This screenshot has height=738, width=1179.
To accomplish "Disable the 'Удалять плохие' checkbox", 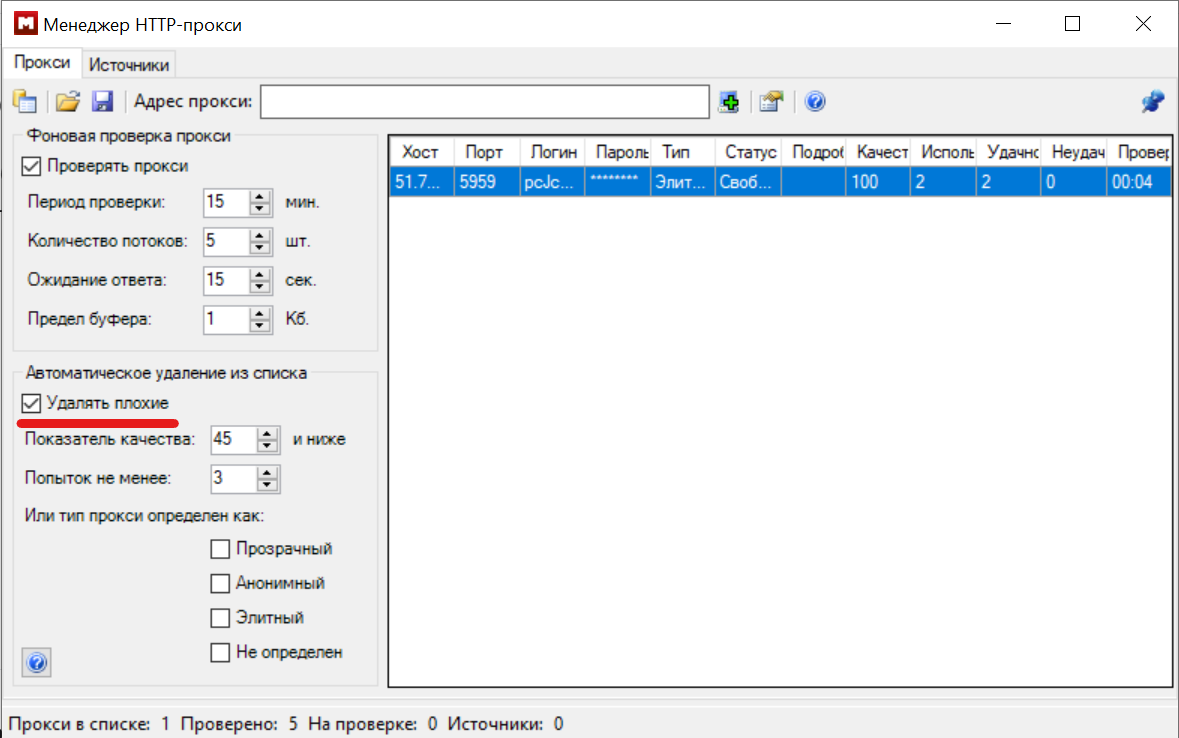I will click(x=30, y=403).
